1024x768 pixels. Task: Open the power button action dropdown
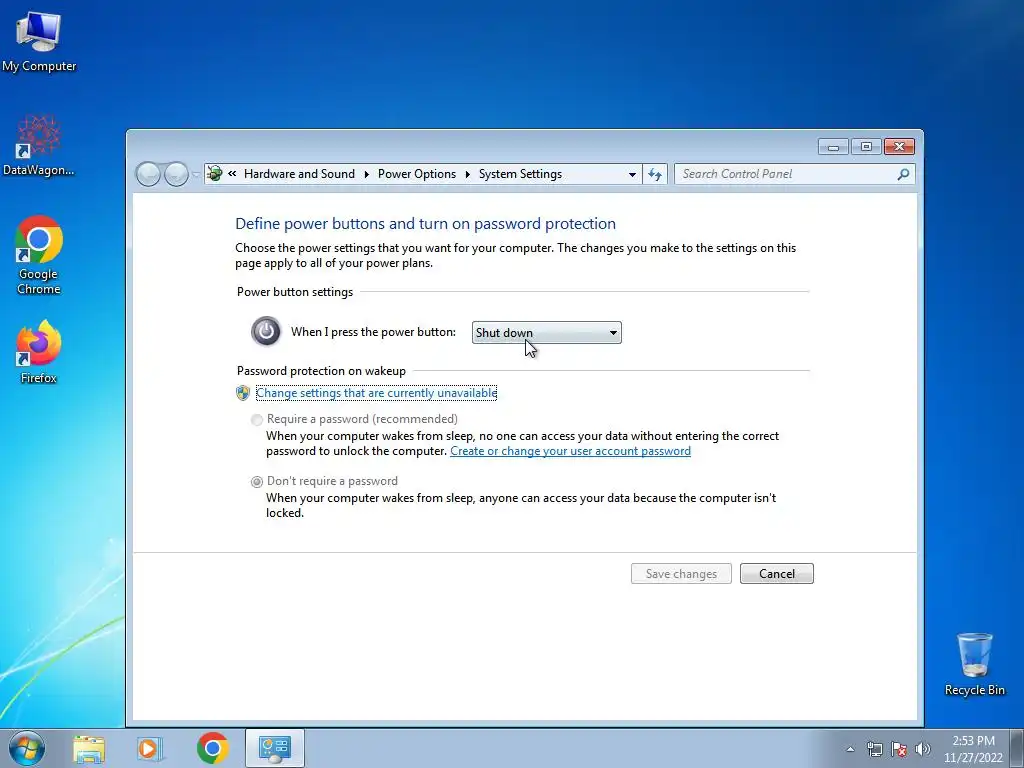[x=547, y=332]
